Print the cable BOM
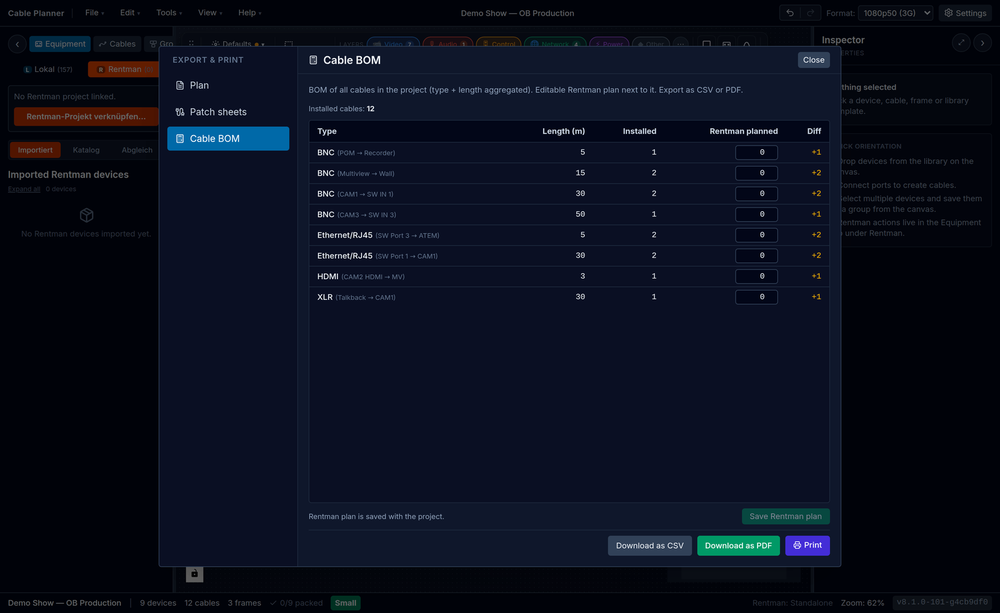 click(x=807, y=545)
